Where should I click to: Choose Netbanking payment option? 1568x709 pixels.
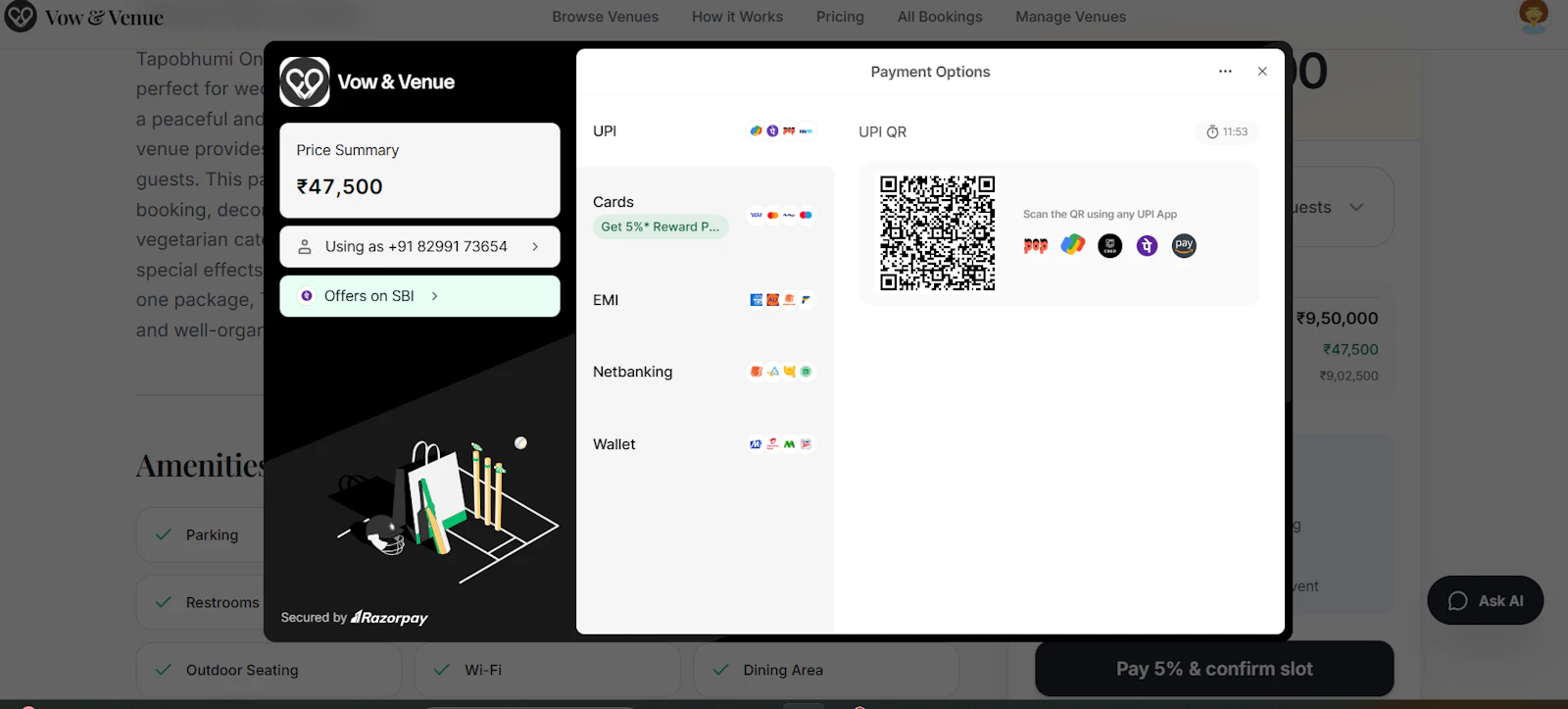click(x=705, y=372)
